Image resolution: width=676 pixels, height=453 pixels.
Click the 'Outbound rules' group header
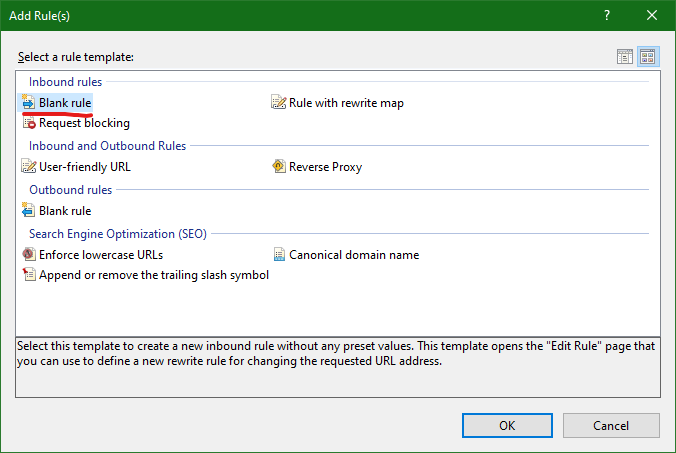pyautogui.click(x=71, y=190)
